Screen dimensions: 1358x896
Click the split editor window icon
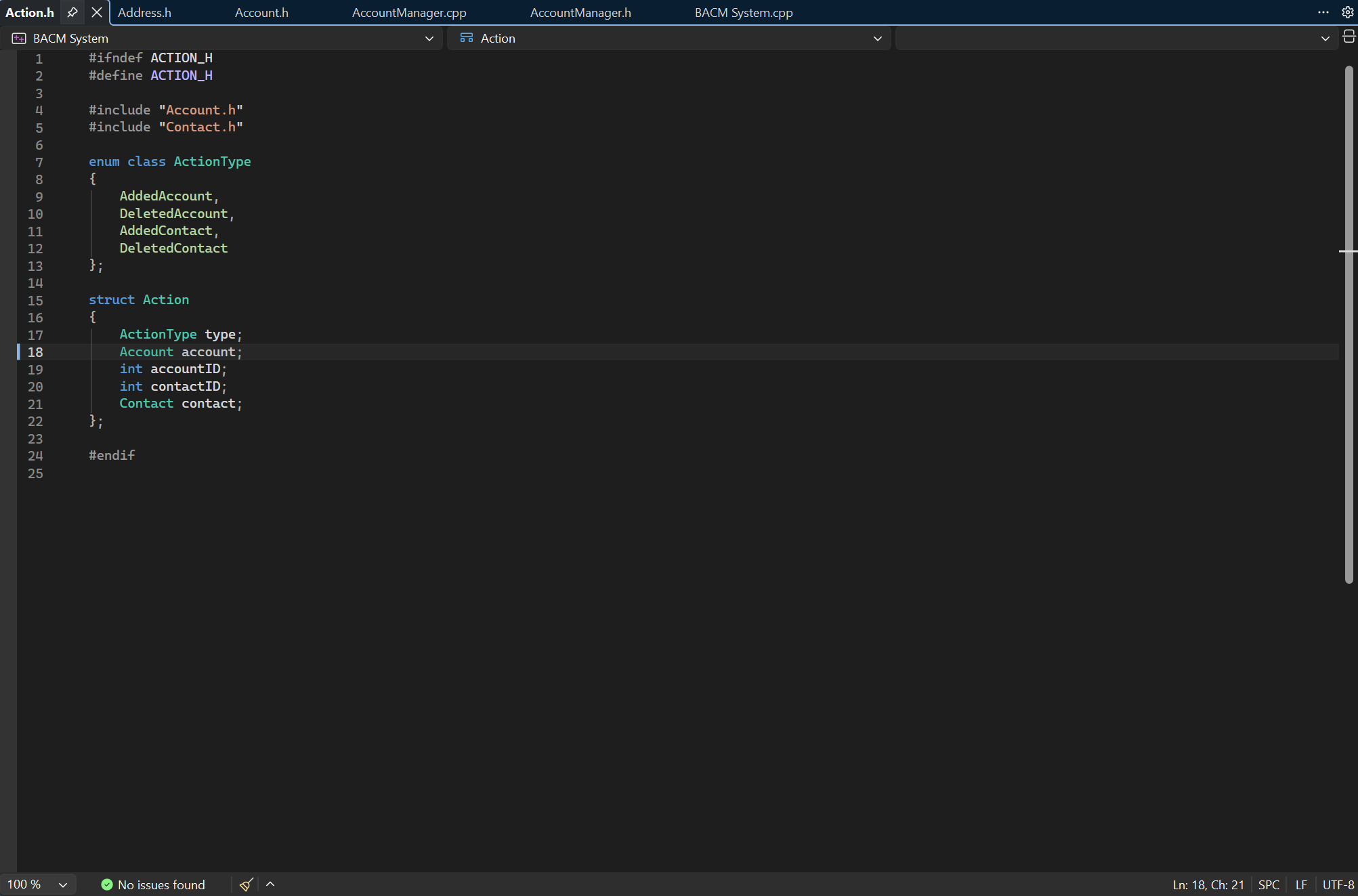point(1349,37)
